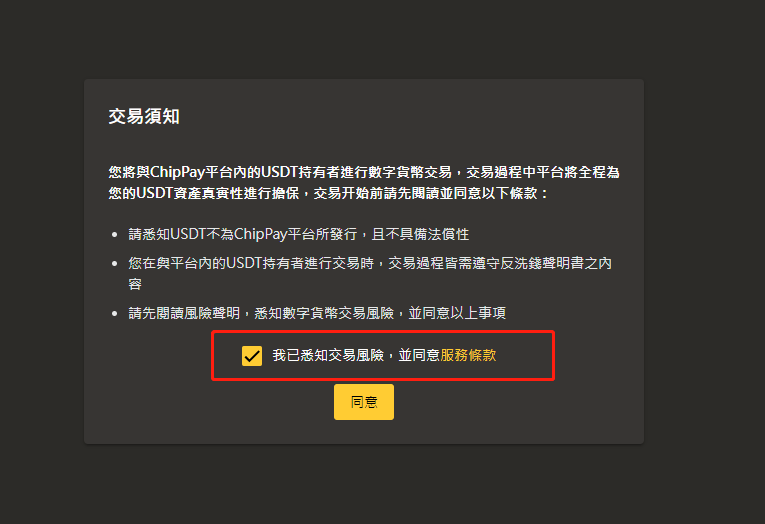Click the bullet dot before 您在與平台內的USDT持有者
Viewport: 765px width, 524px height.
[115, 263]
